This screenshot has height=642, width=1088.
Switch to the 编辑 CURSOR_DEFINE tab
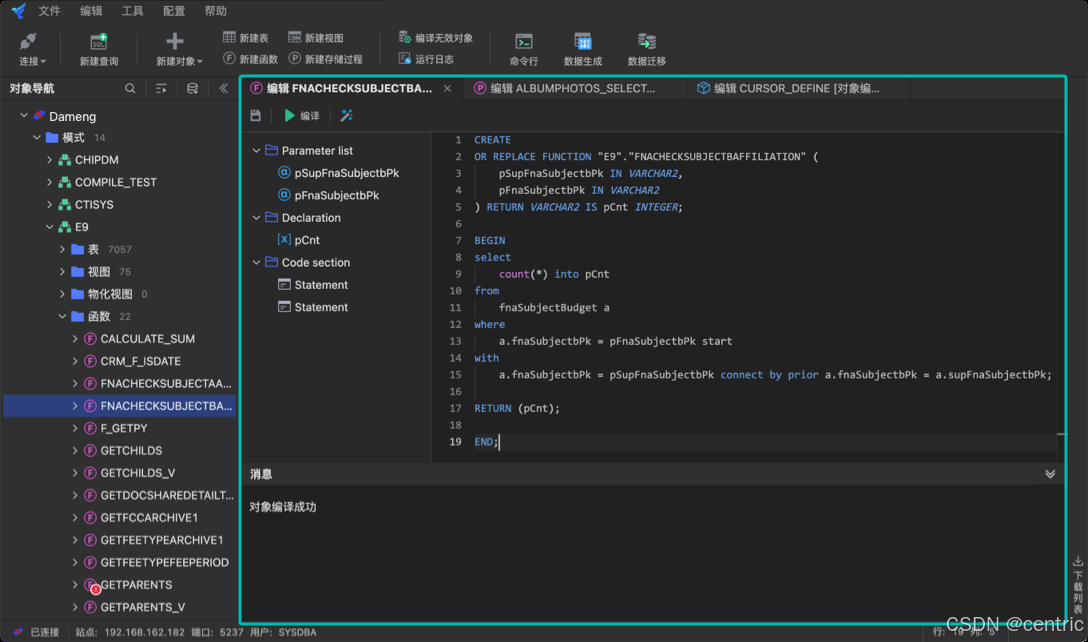[790, 88]
